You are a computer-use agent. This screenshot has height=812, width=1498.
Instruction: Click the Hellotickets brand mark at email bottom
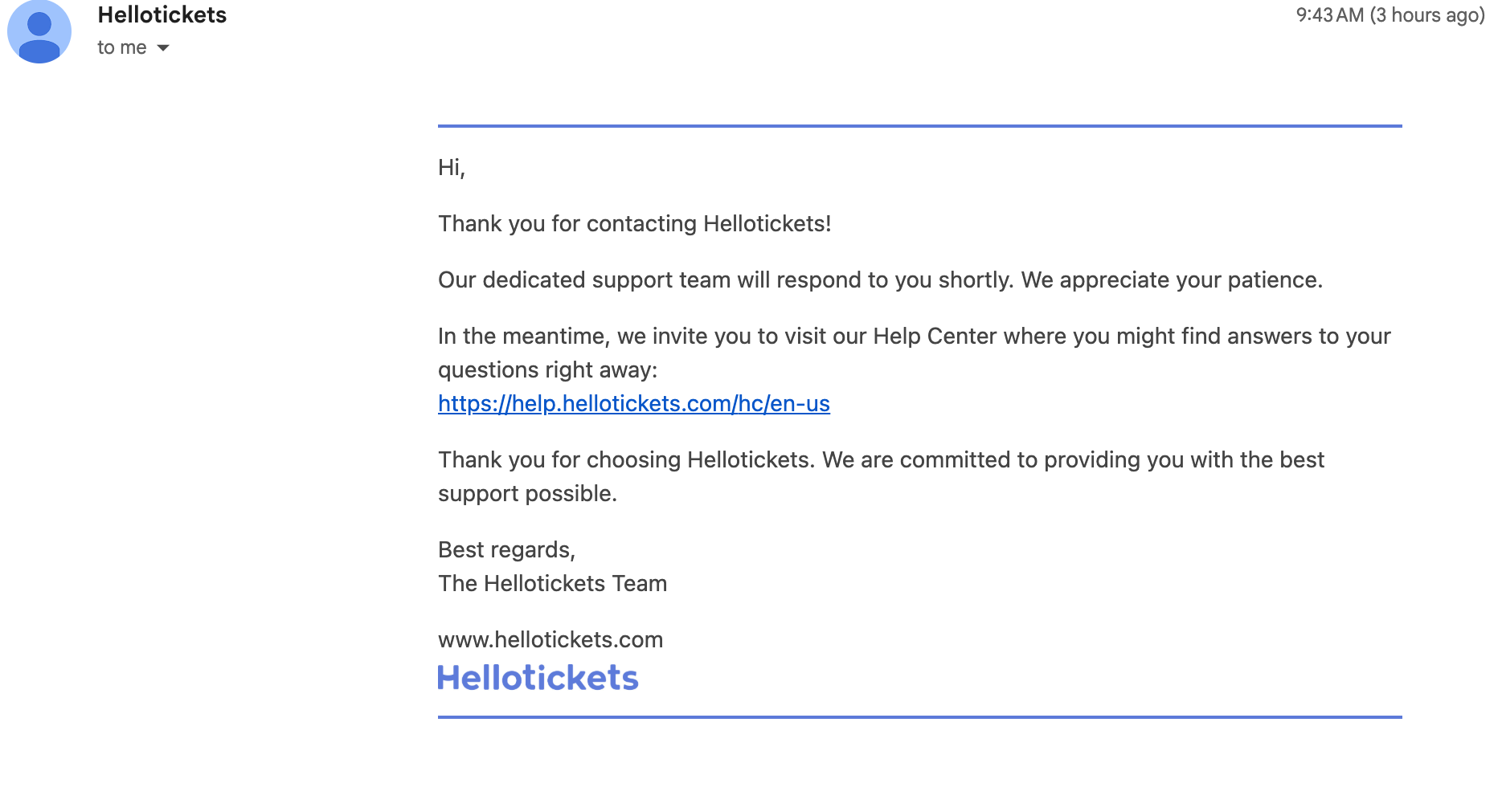pyautogui.click(x=538, y=677)
